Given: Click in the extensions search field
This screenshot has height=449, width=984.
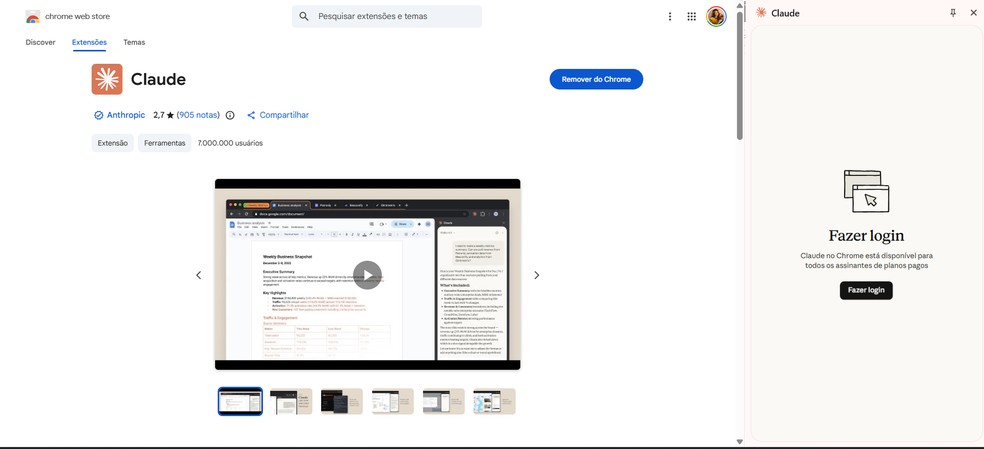Looking at the screenshot, I should (387, 16).
